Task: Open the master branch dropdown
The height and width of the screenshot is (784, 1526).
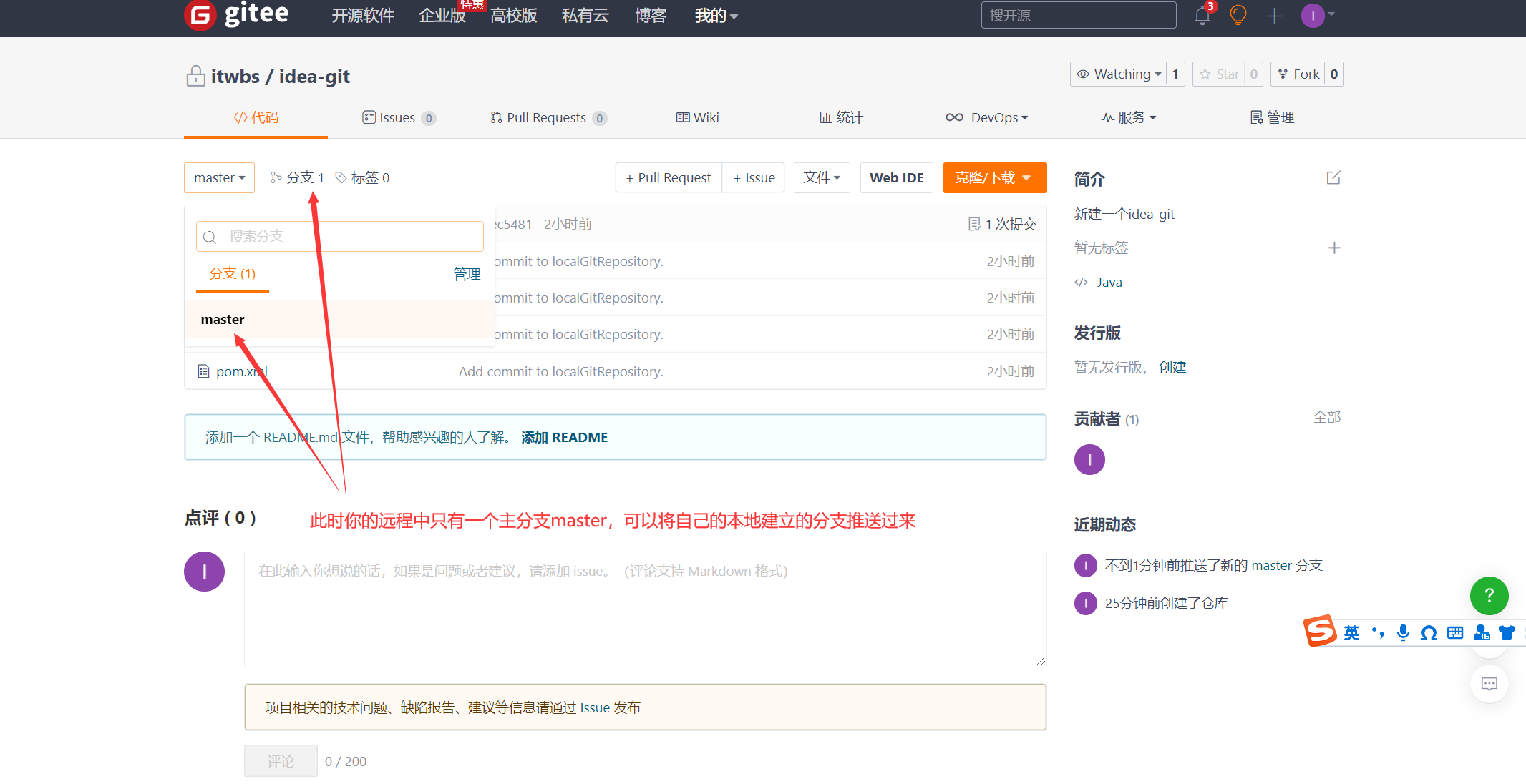Action: 219,177
